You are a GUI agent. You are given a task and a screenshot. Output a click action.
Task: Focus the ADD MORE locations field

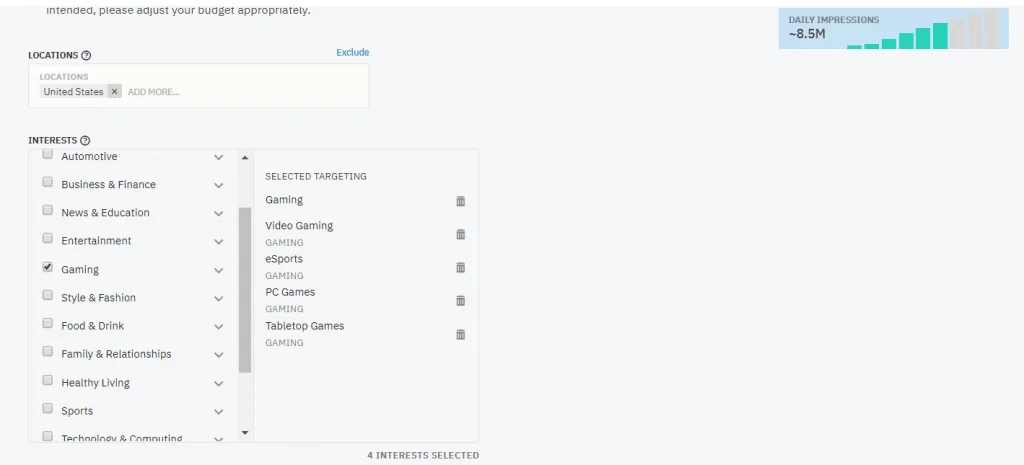(x=153, y=92)
